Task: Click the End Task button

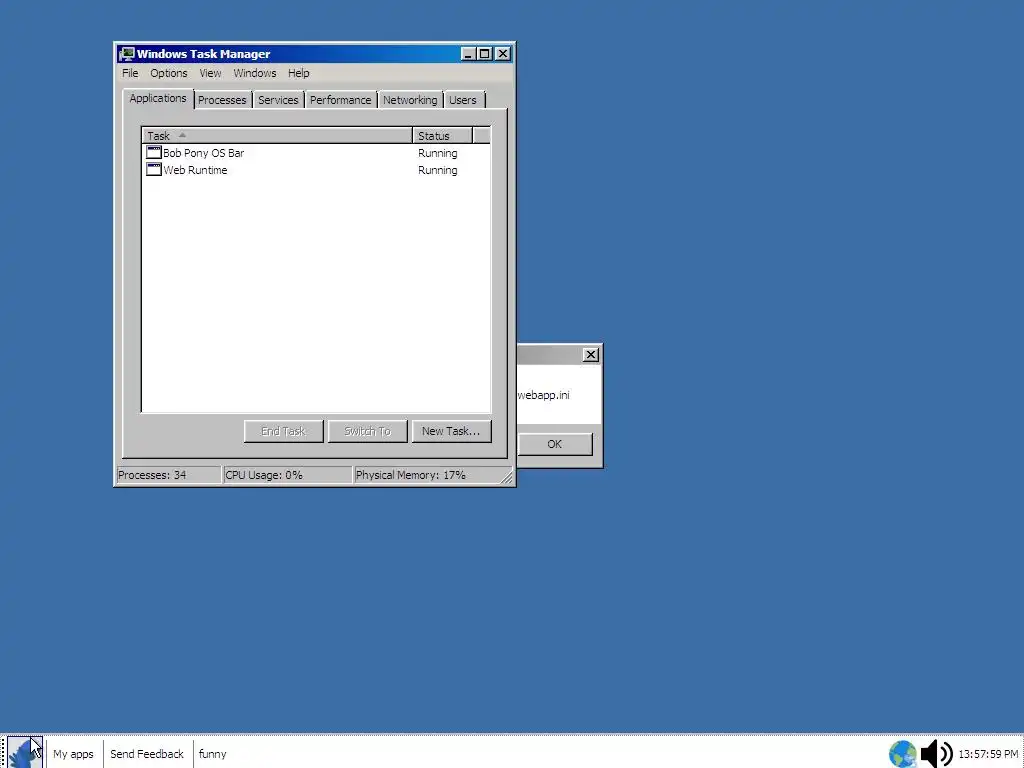Action: pos(283,431)
